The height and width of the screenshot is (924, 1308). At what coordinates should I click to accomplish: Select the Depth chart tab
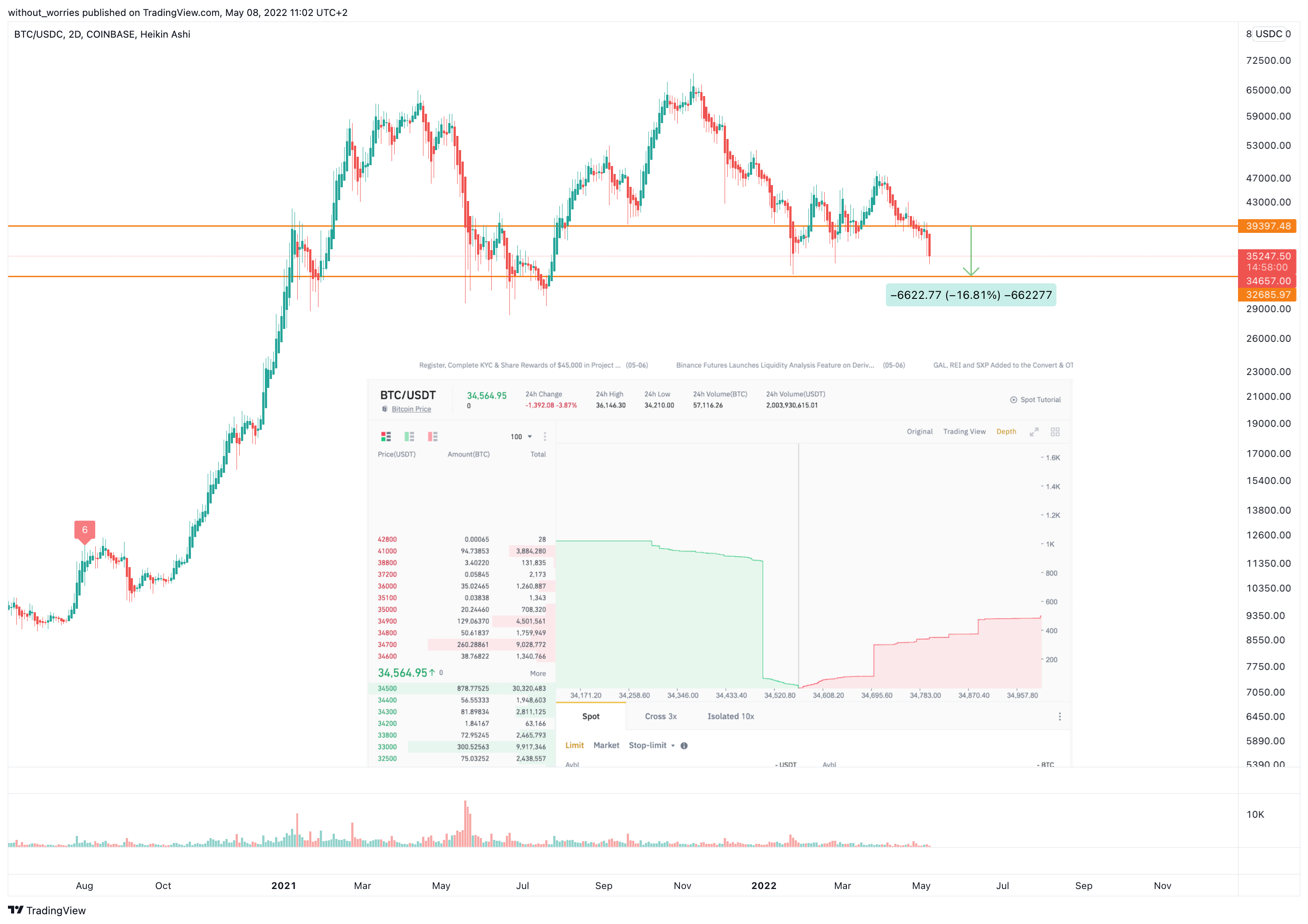point(1006,432)
